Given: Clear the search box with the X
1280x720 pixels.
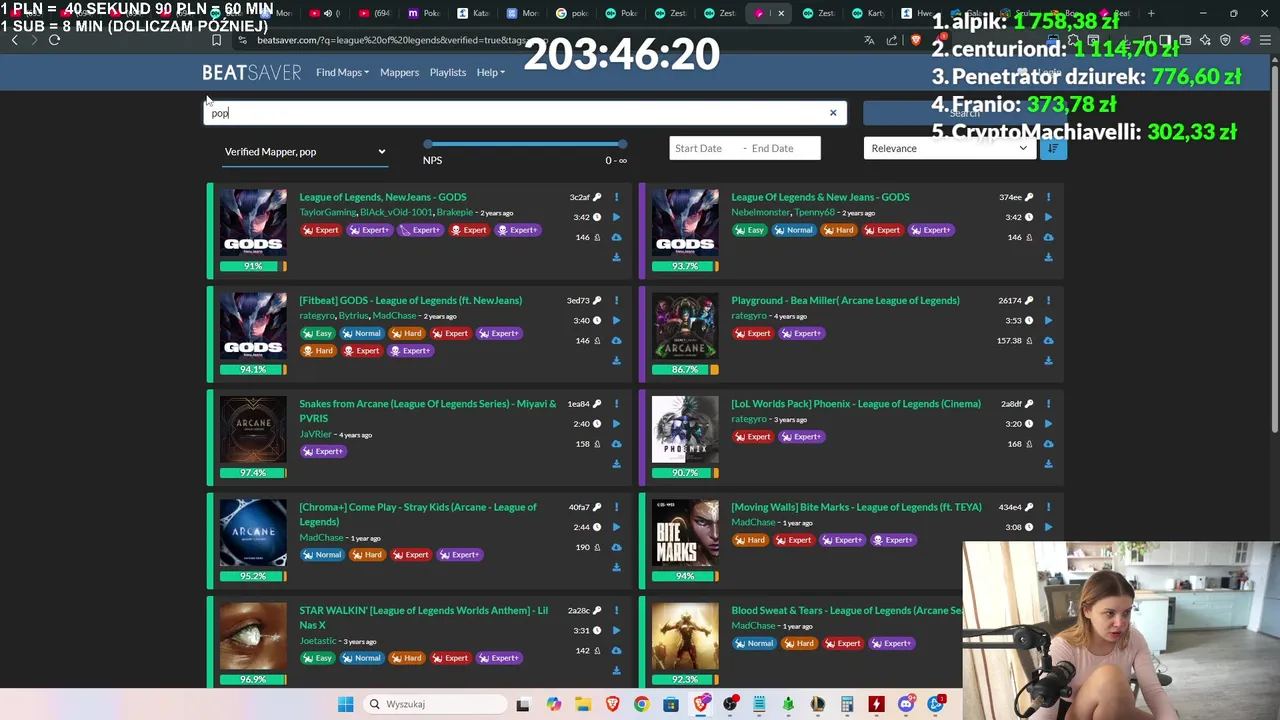Looking at the screenshot, I should 833,112.
